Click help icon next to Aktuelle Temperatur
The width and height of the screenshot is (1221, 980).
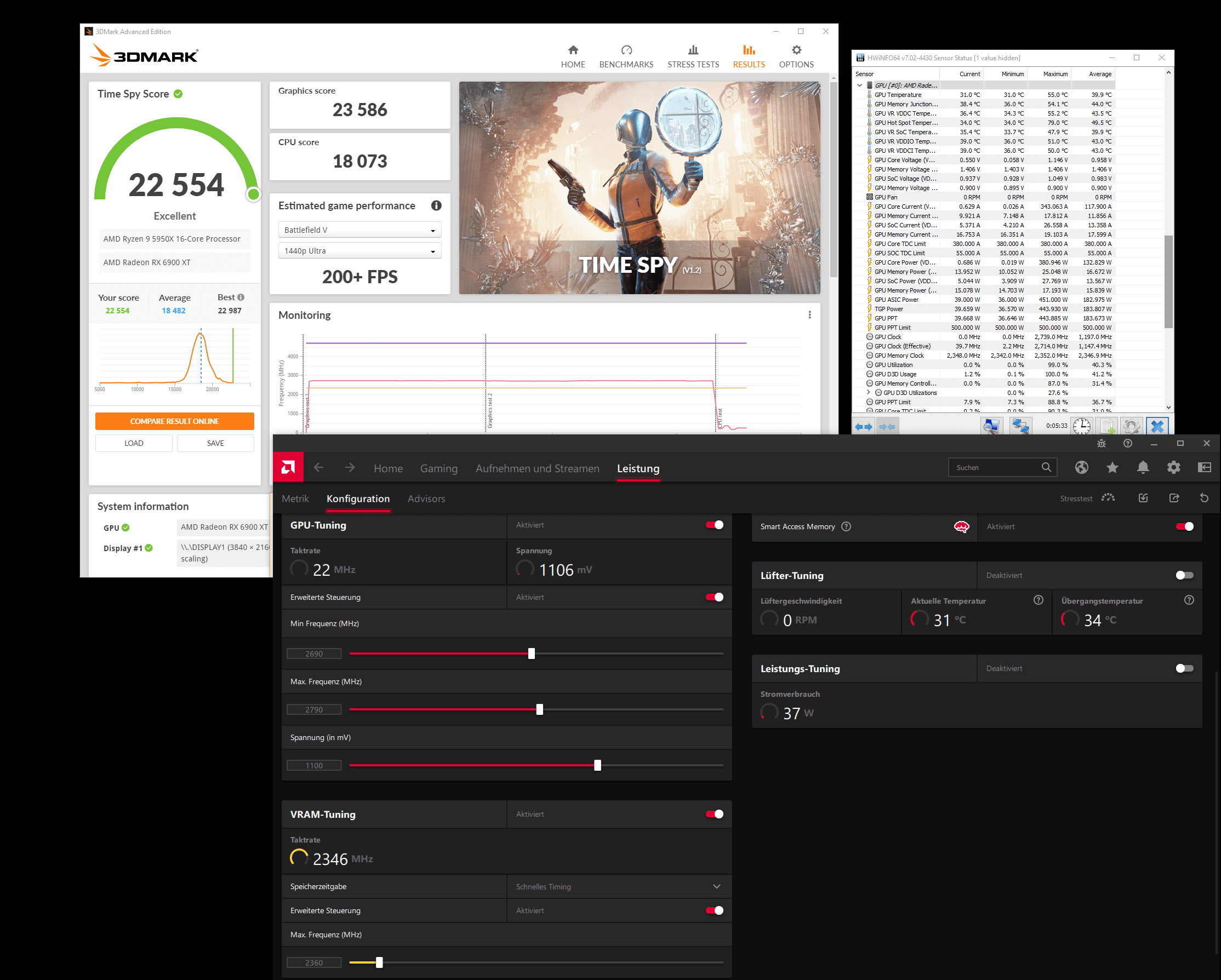pyautogui.click(x=1038, y=600)
